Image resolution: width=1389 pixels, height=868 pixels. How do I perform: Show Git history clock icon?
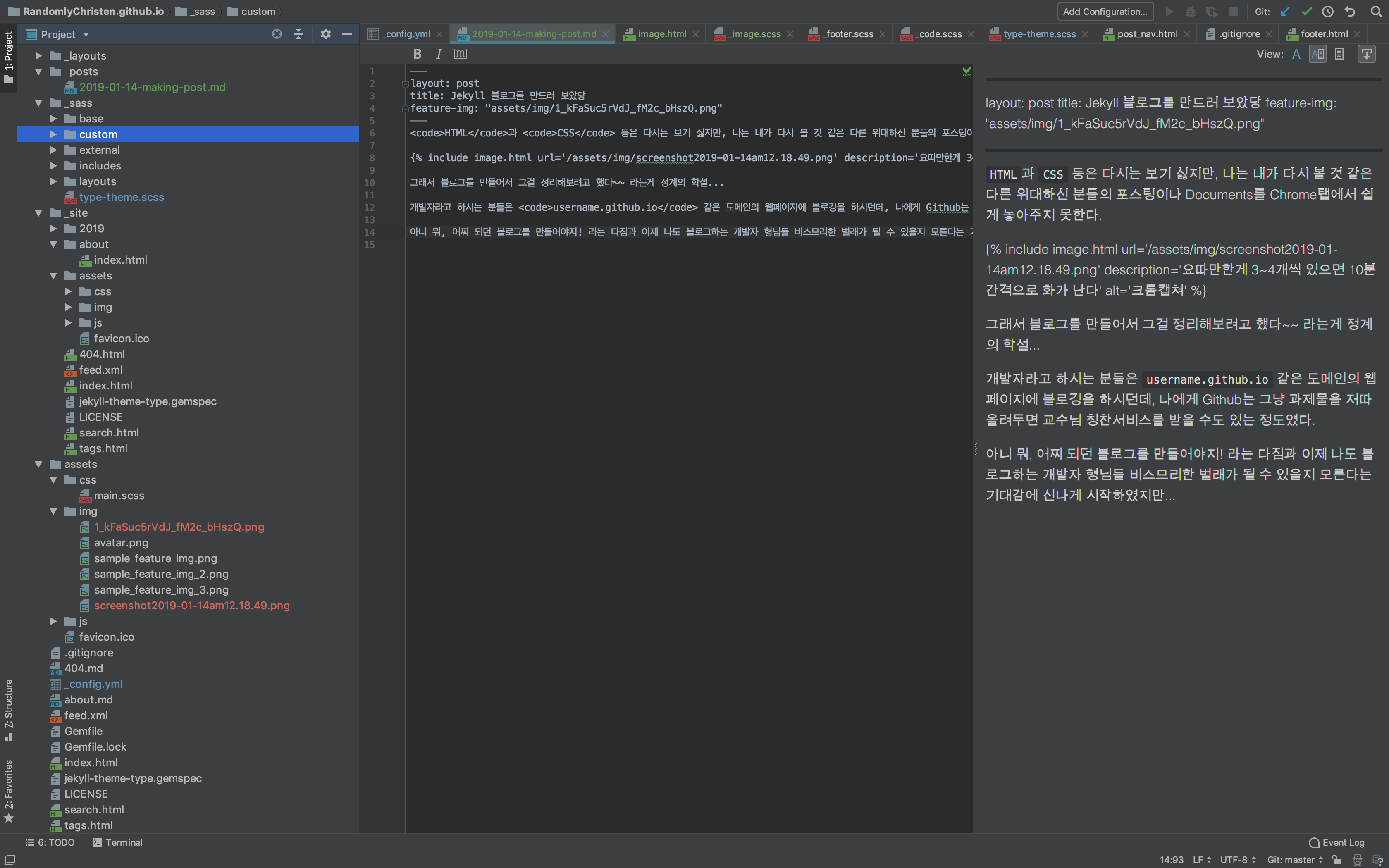click(1327, 12)
